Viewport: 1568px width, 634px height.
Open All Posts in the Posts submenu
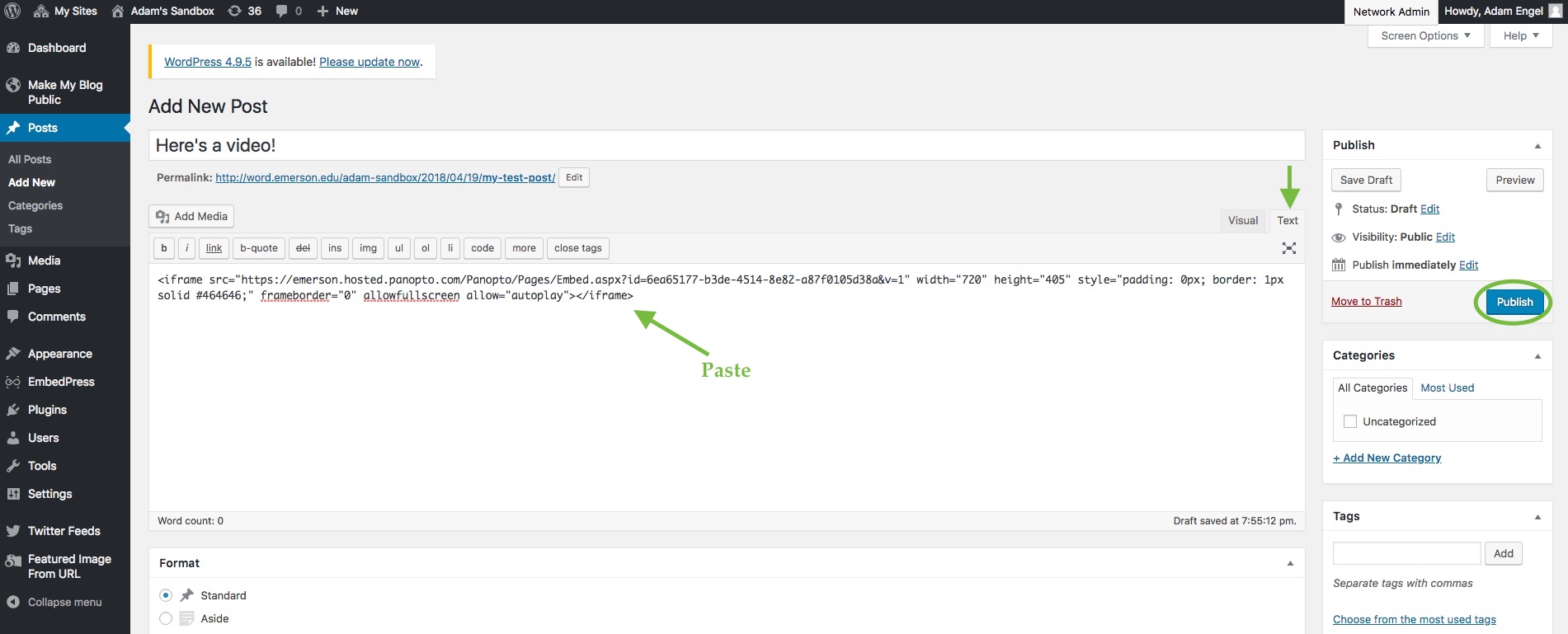pos(30,159)
